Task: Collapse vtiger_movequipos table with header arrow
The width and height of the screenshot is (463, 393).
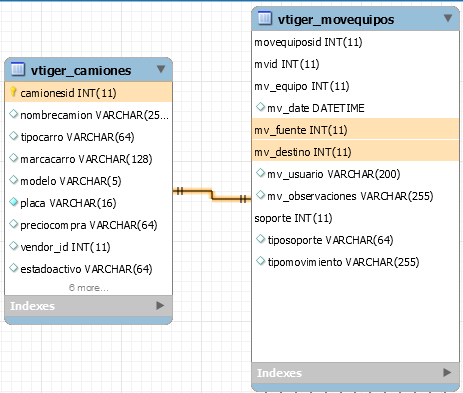Action: point(448,18)
